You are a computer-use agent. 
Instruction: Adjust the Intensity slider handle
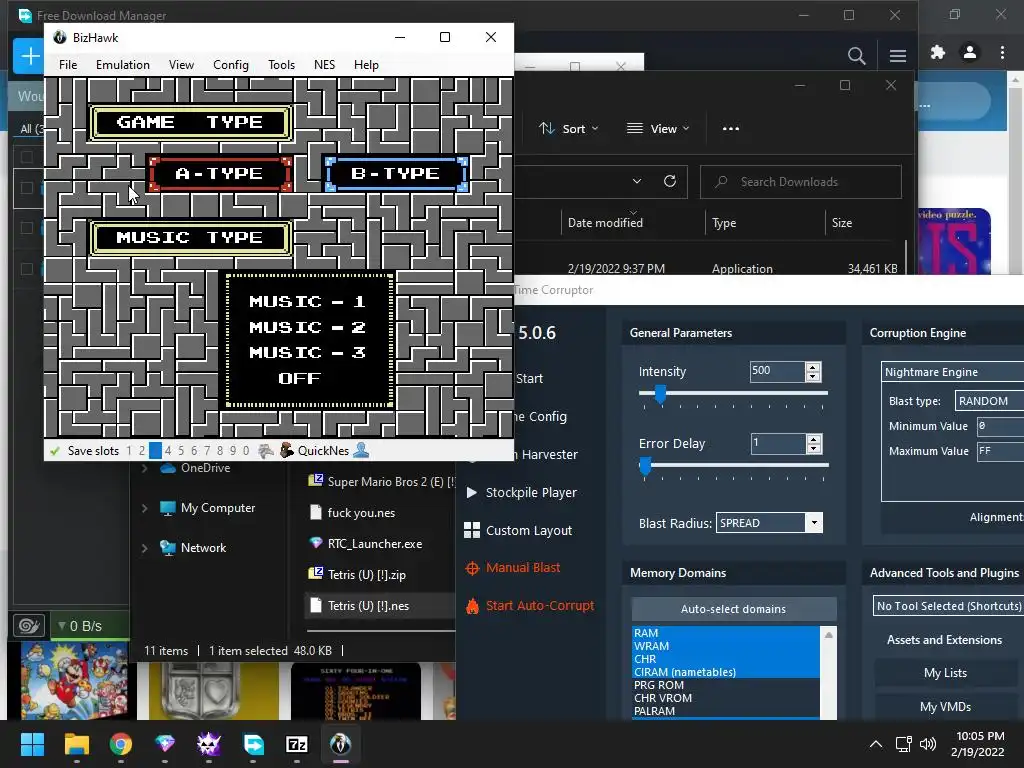tap(660, 394)
